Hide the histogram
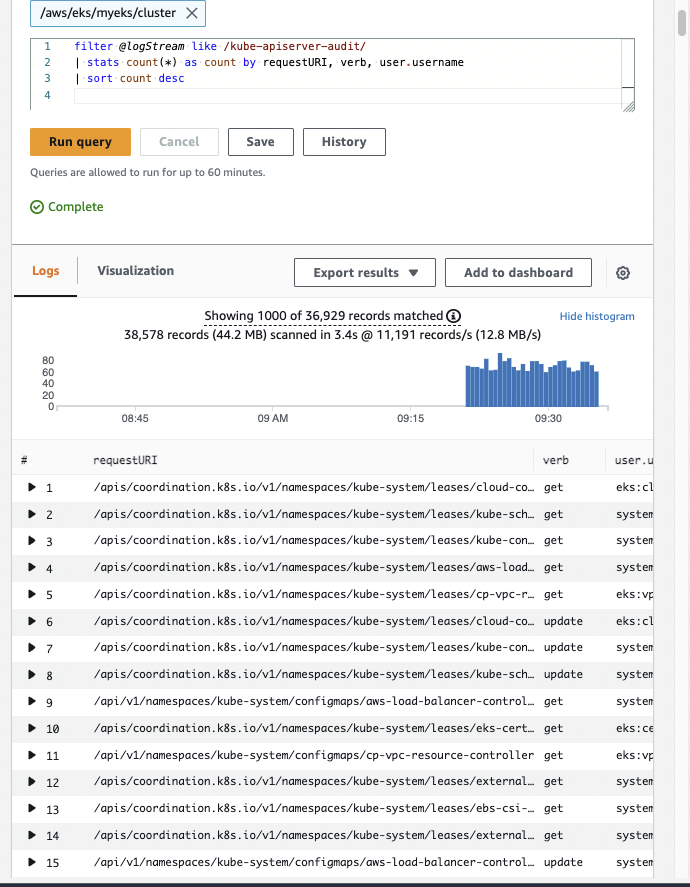Image resolution: width=690 pixels, height=887 pixels. tap(597, 316)
